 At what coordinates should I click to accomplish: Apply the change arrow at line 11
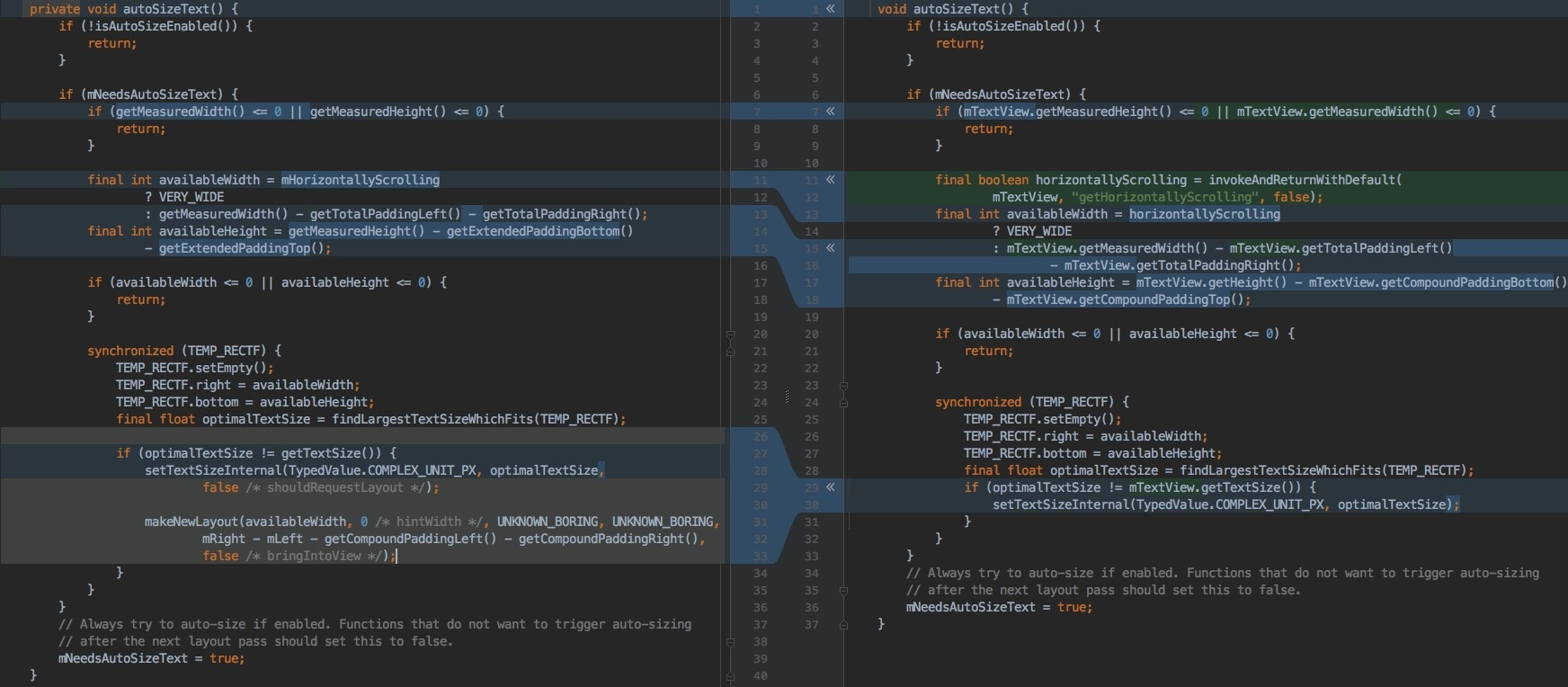[x=831, y=180]
